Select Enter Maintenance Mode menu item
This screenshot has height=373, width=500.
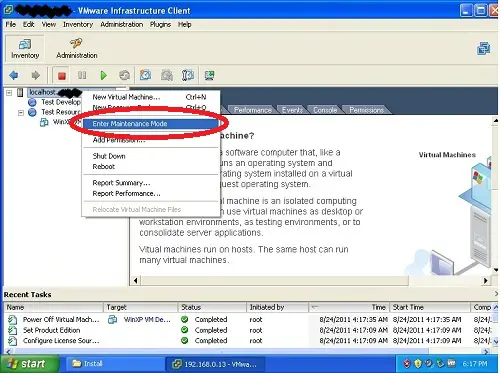coord(151,124)
